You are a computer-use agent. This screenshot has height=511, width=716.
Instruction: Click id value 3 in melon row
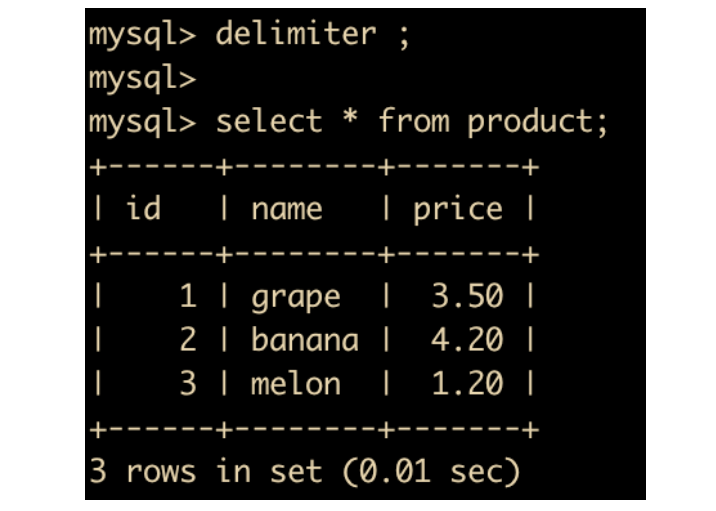coord(188,384)
